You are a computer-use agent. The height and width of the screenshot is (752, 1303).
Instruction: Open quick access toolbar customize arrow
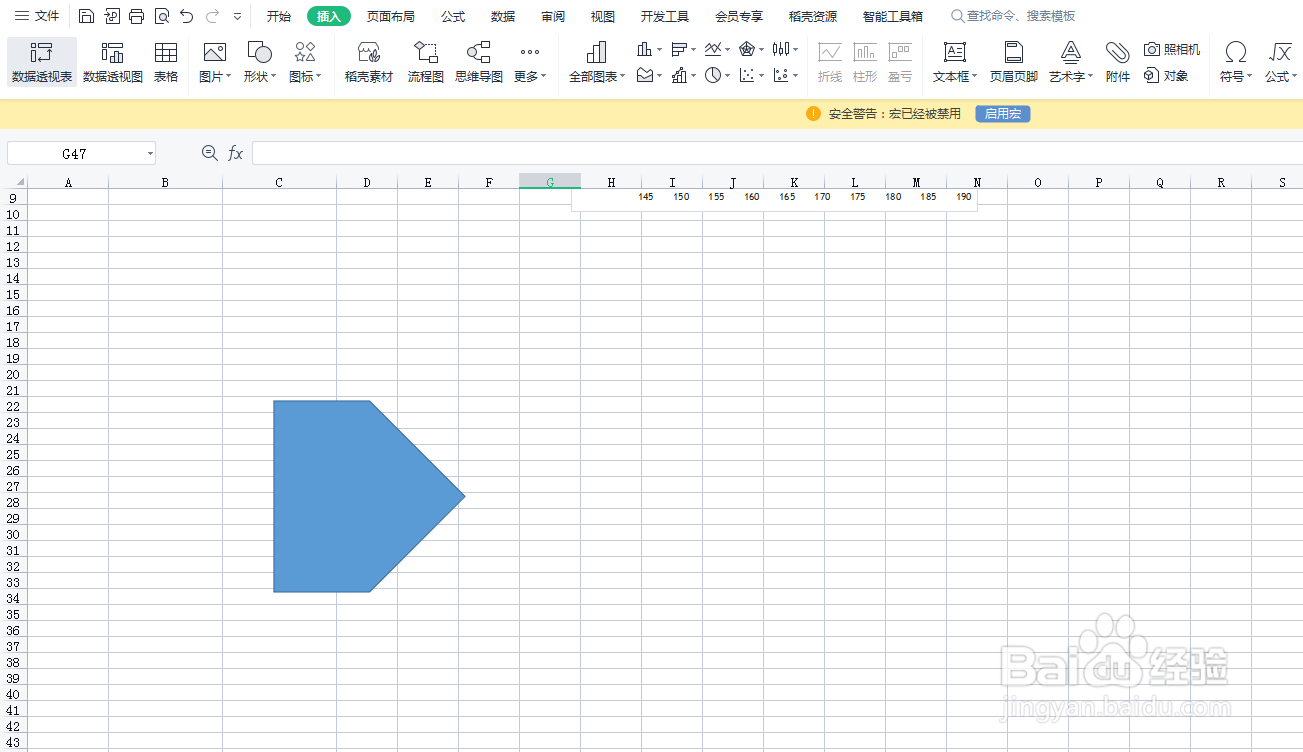(x=237, y=17)
